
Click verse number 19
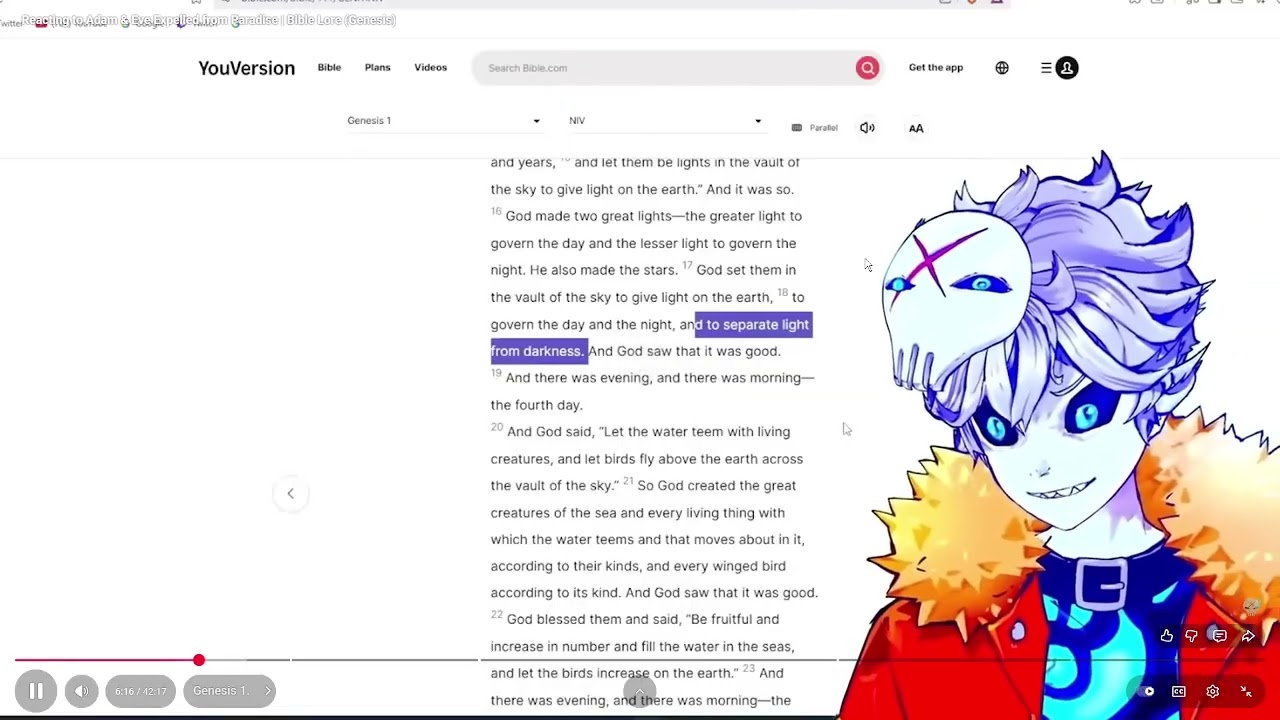(496, 374)
